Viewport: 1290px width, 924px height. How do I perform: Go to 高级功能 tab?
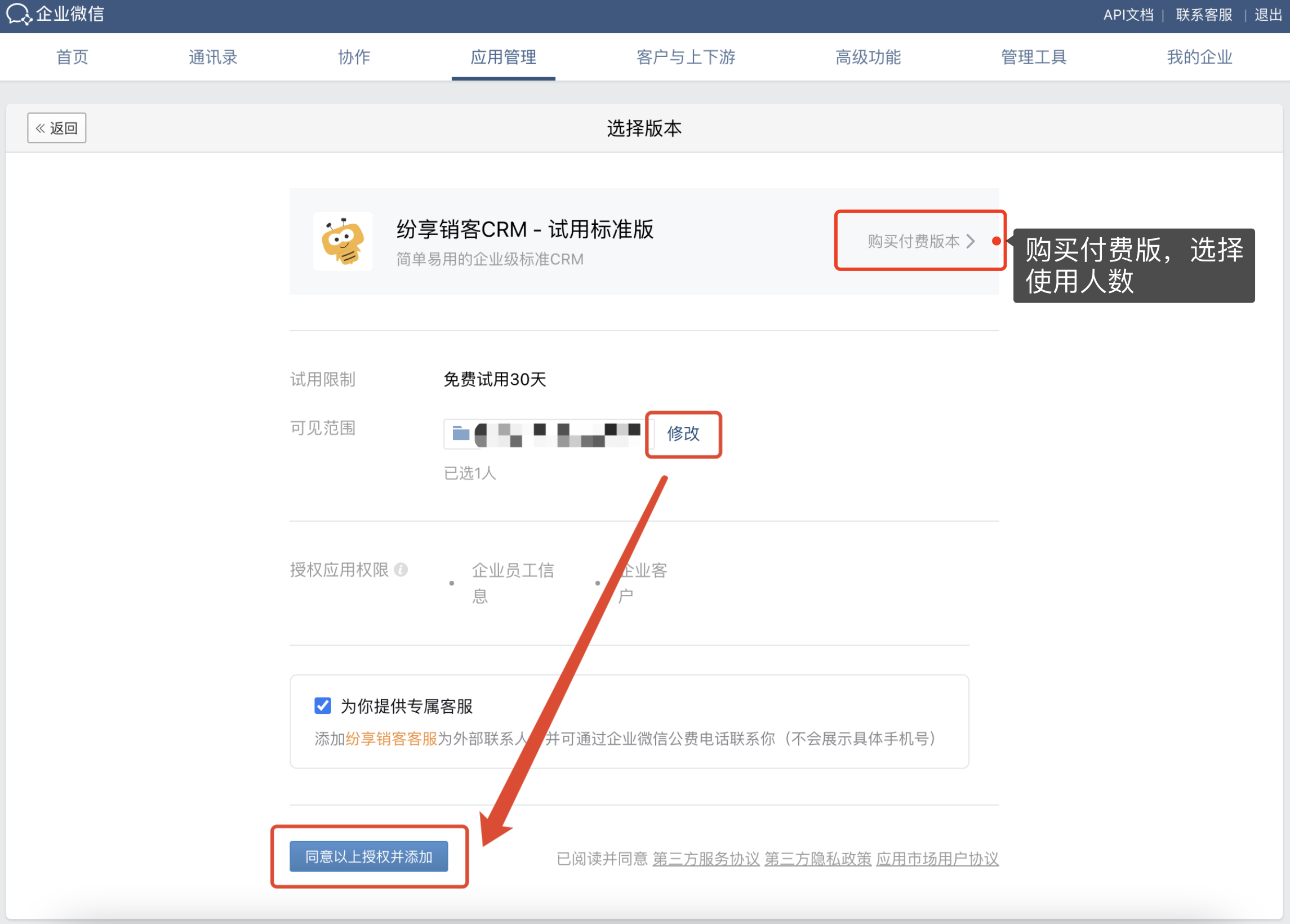pyautogui.click(x=868, y=57)
